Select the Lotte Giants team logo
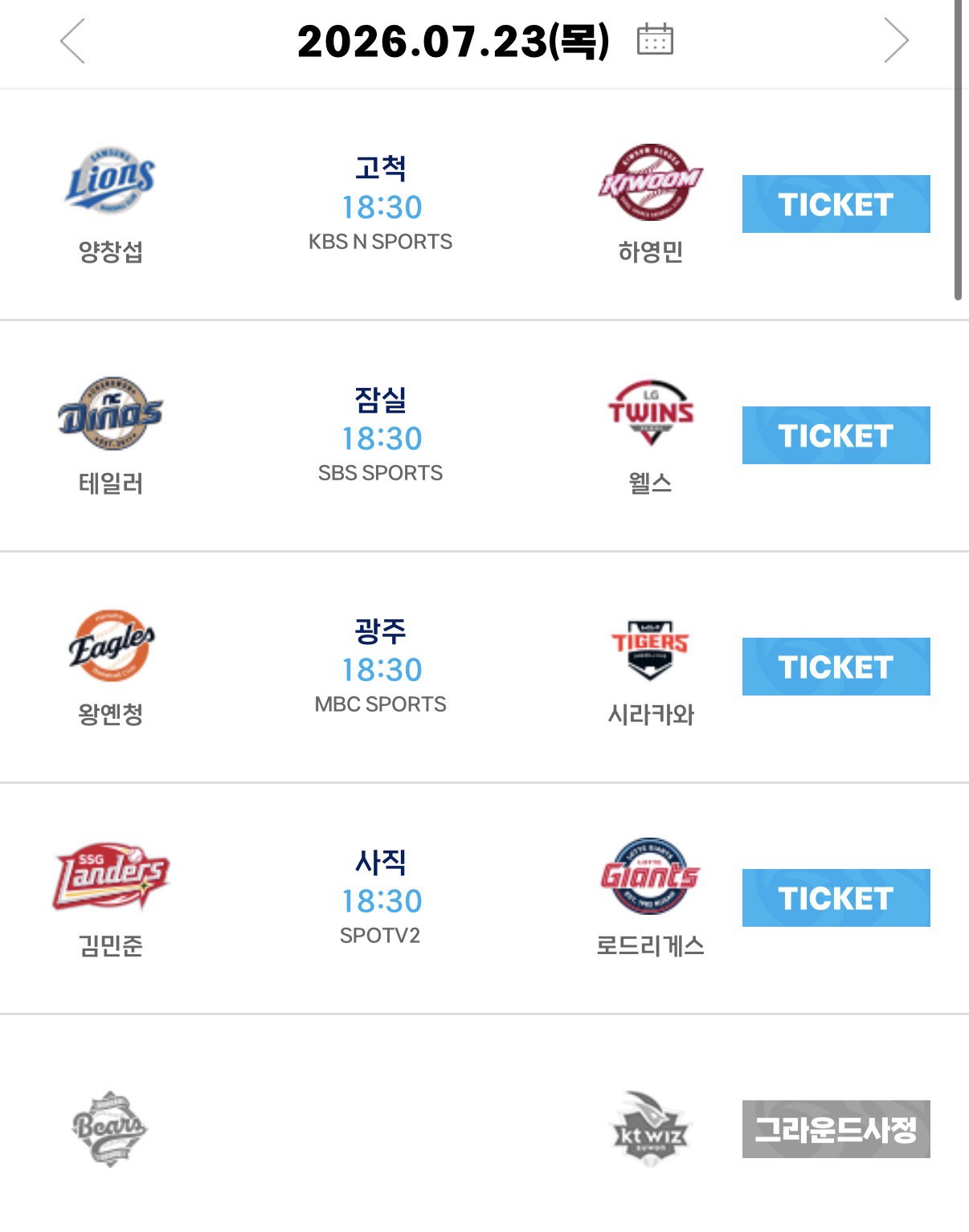The width and height of the screenshot is (969, 1232). click(x=651, y=875)
